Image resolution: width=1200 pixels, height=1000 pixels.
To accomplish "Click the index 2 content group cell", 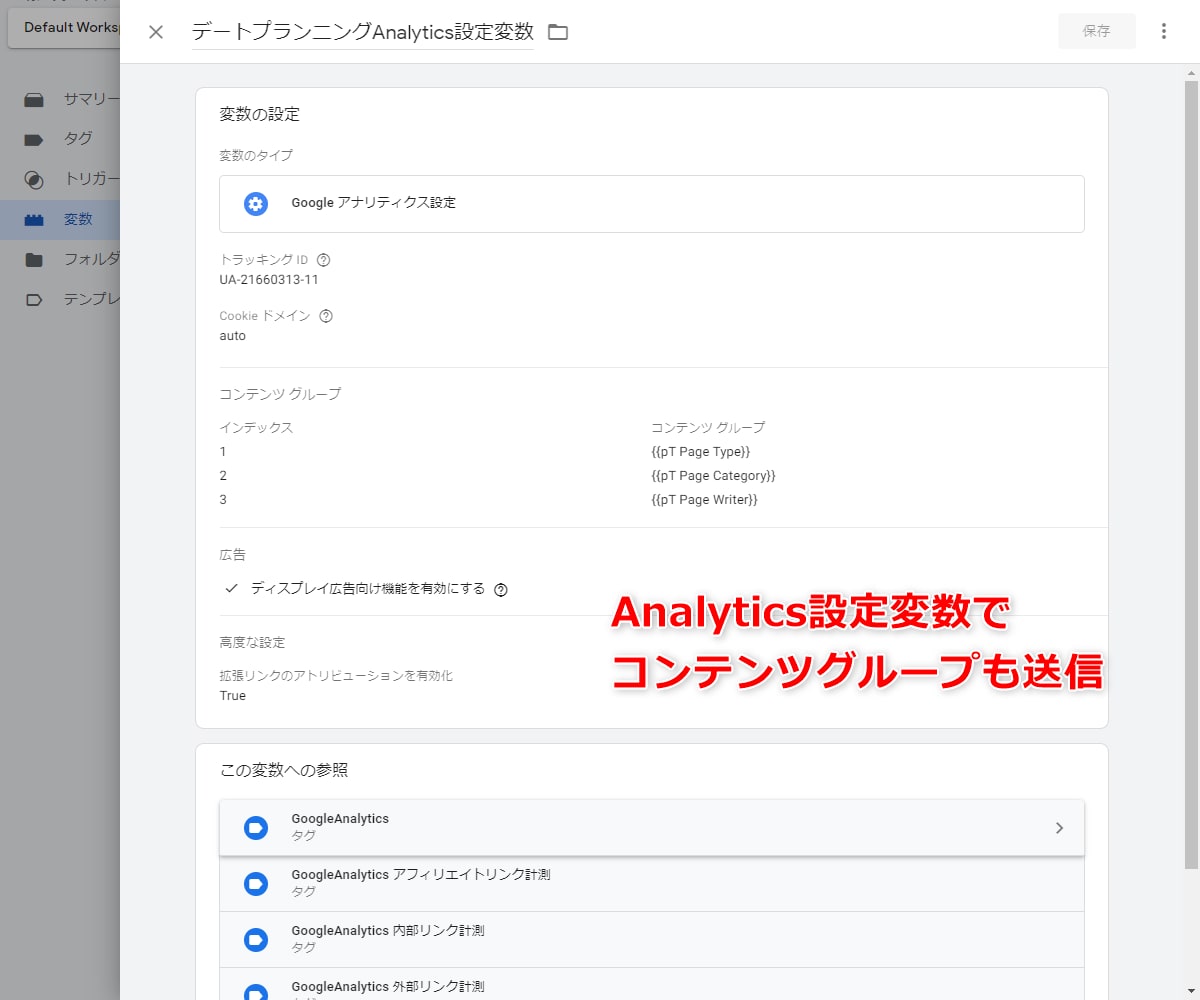I will pyautogui.click(x=223, y=476).
